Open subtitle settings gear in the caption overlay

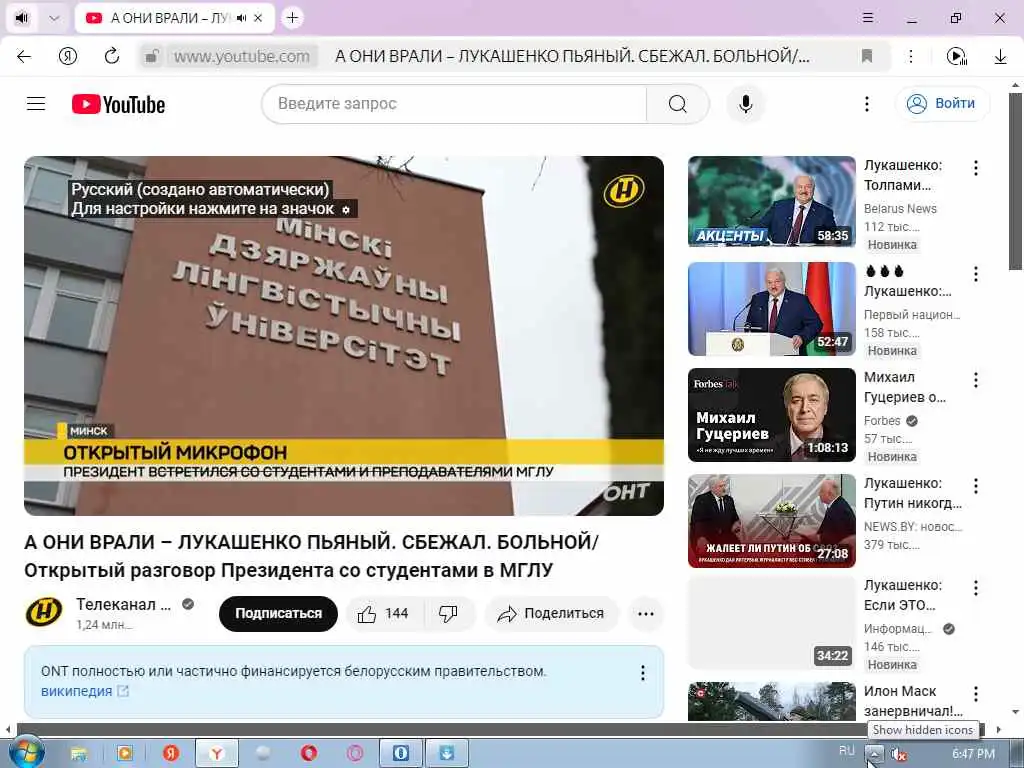[x=345, y=210]
